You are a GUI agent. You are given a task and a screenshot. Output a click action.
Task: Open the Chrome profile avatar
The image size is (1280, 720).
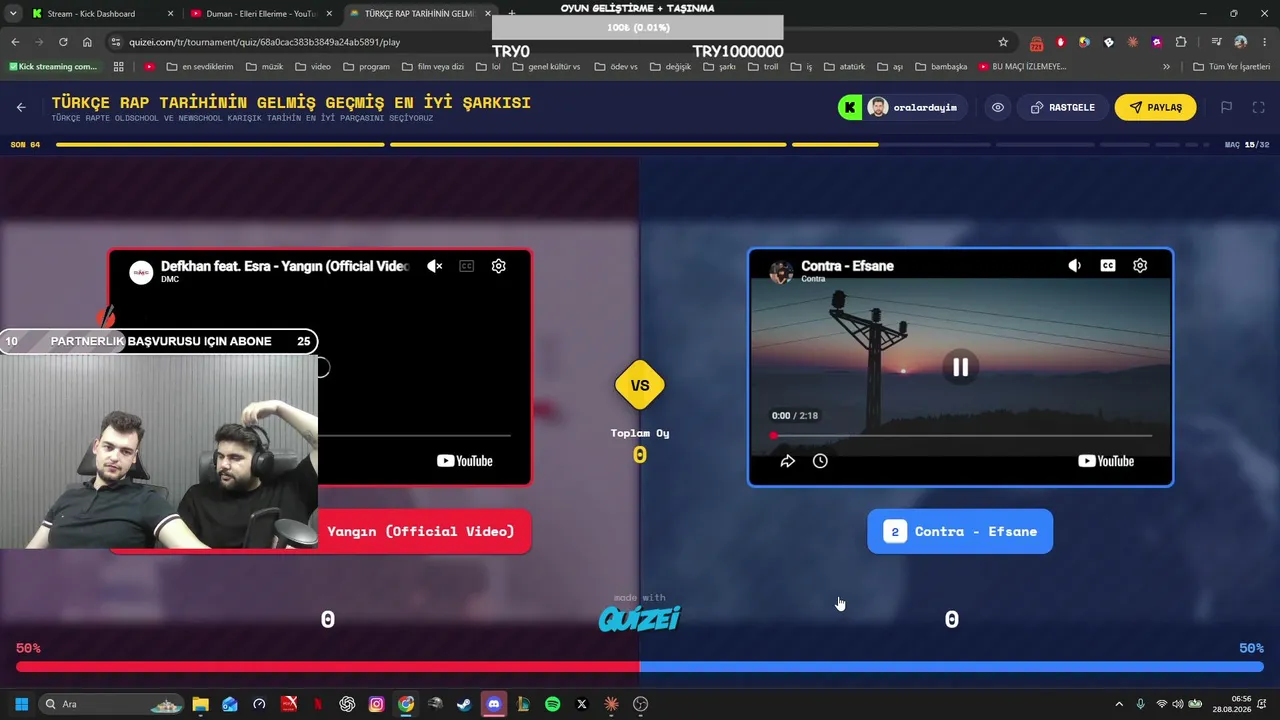click(x=1240, y=42)
